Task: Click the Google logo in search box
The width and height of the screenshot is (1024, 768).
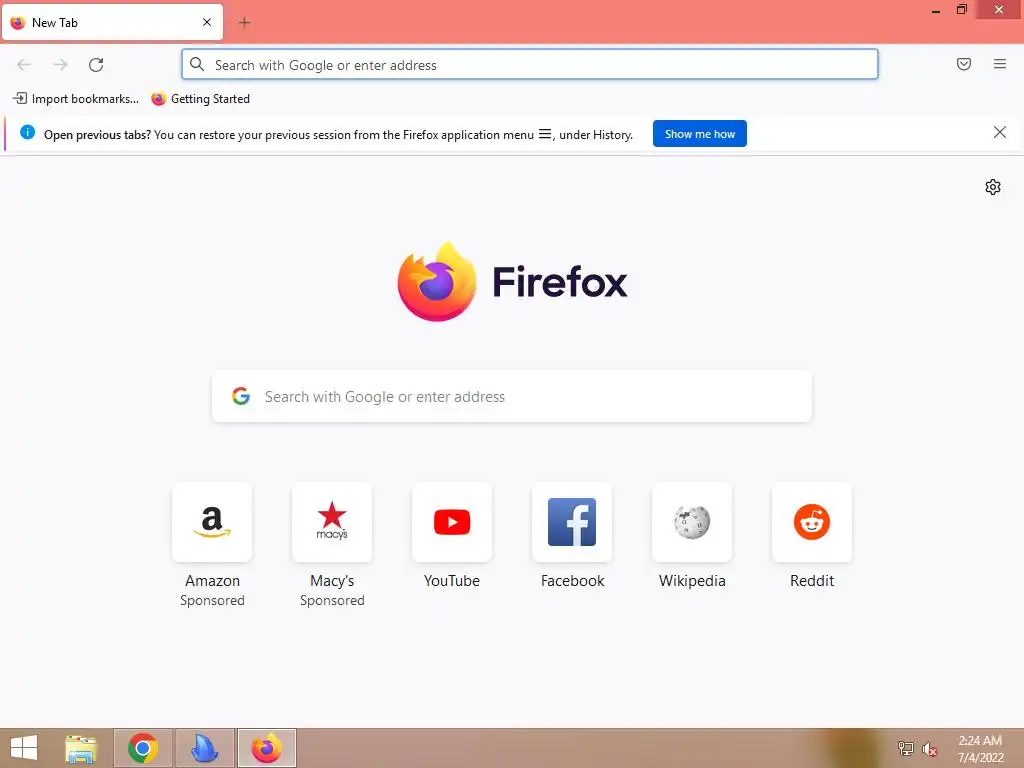Action: pyautogui.click(x=241, y=396)
